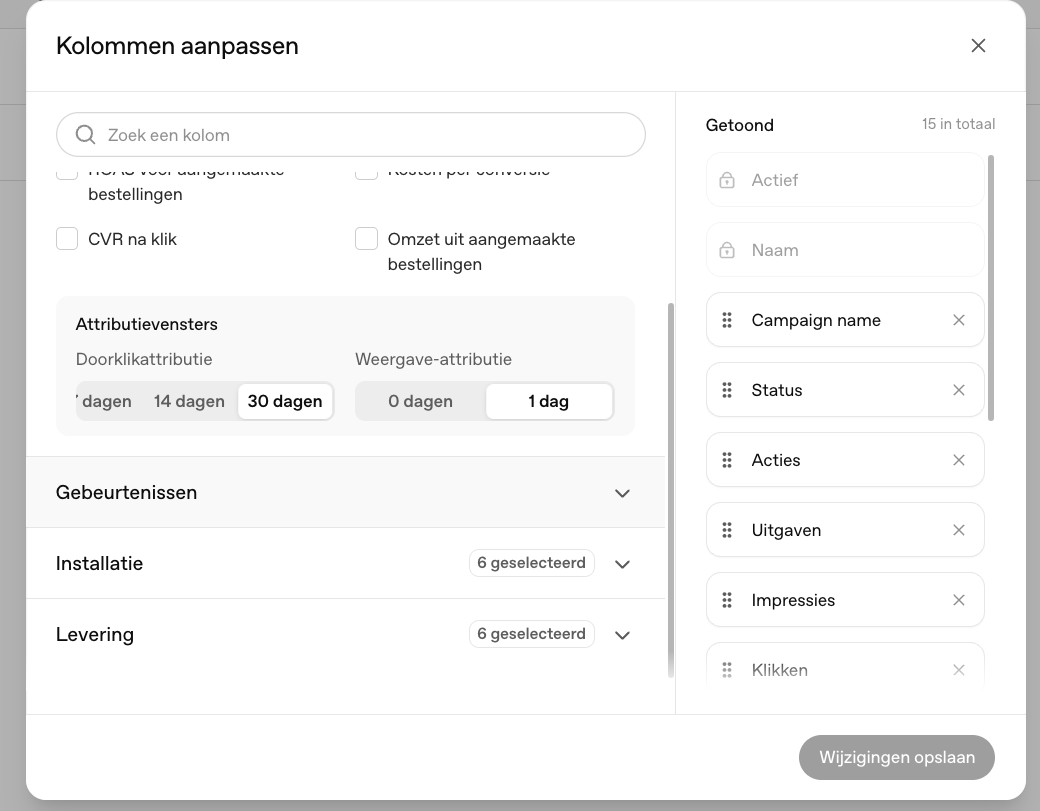Tick the CVR na klik checkbox
1040x811 pixels.
67,239
